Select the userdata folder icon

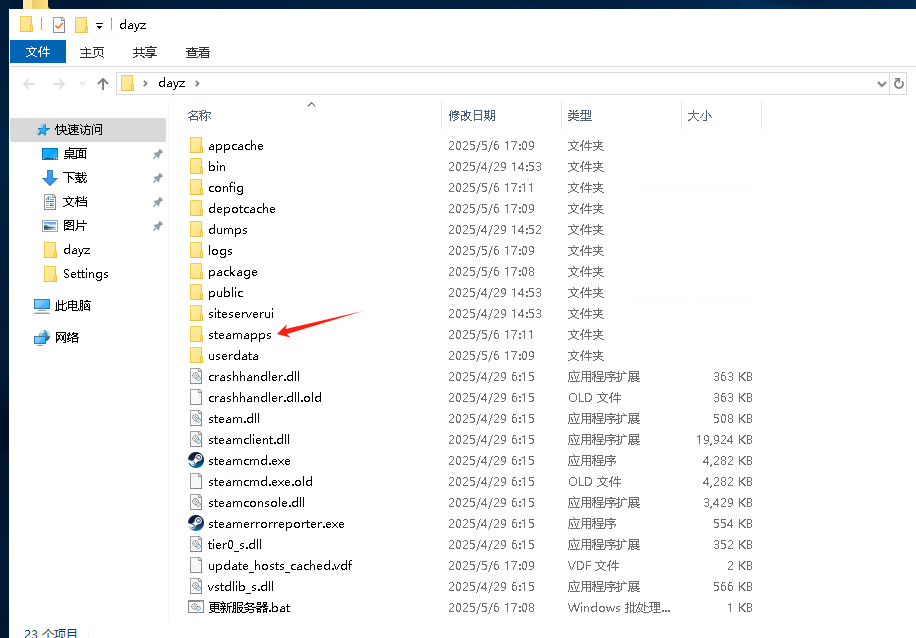[x=196, y=356]
